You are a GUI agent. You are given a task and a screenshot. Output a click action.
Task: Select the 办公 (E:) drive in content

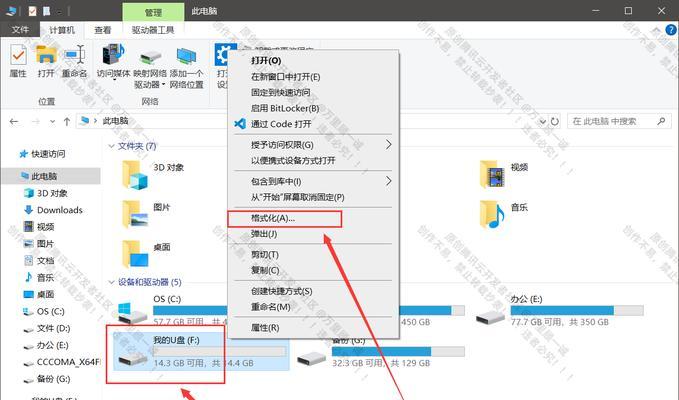coord(559,311)
